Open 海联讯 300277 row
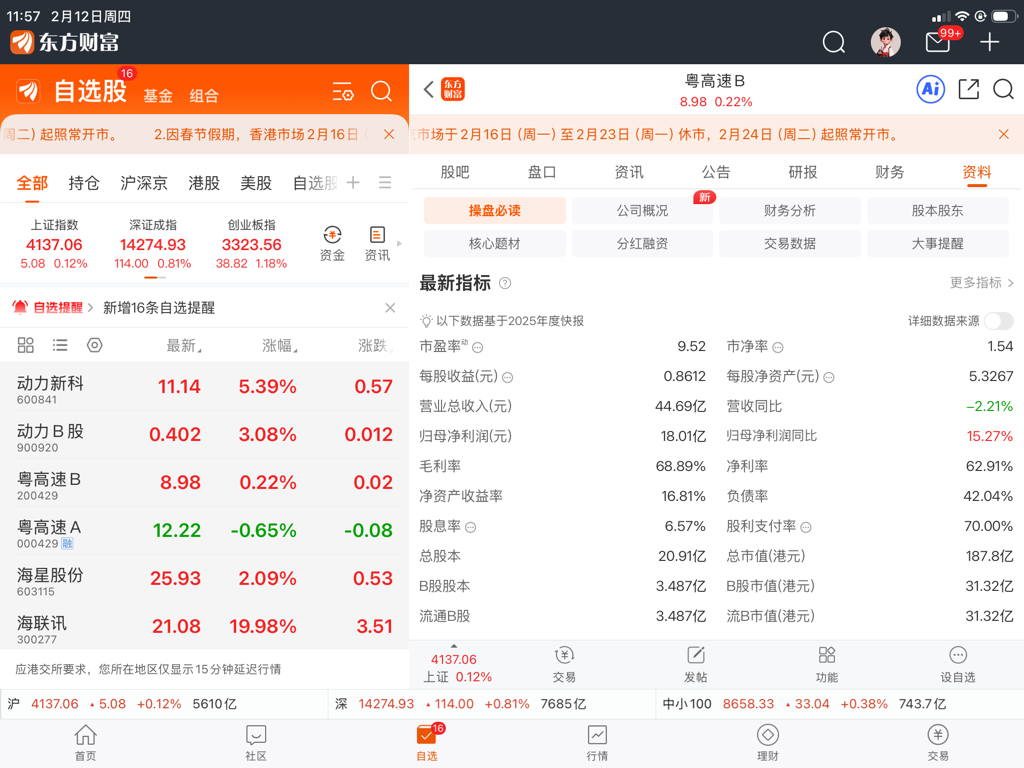 click(204, 626)
